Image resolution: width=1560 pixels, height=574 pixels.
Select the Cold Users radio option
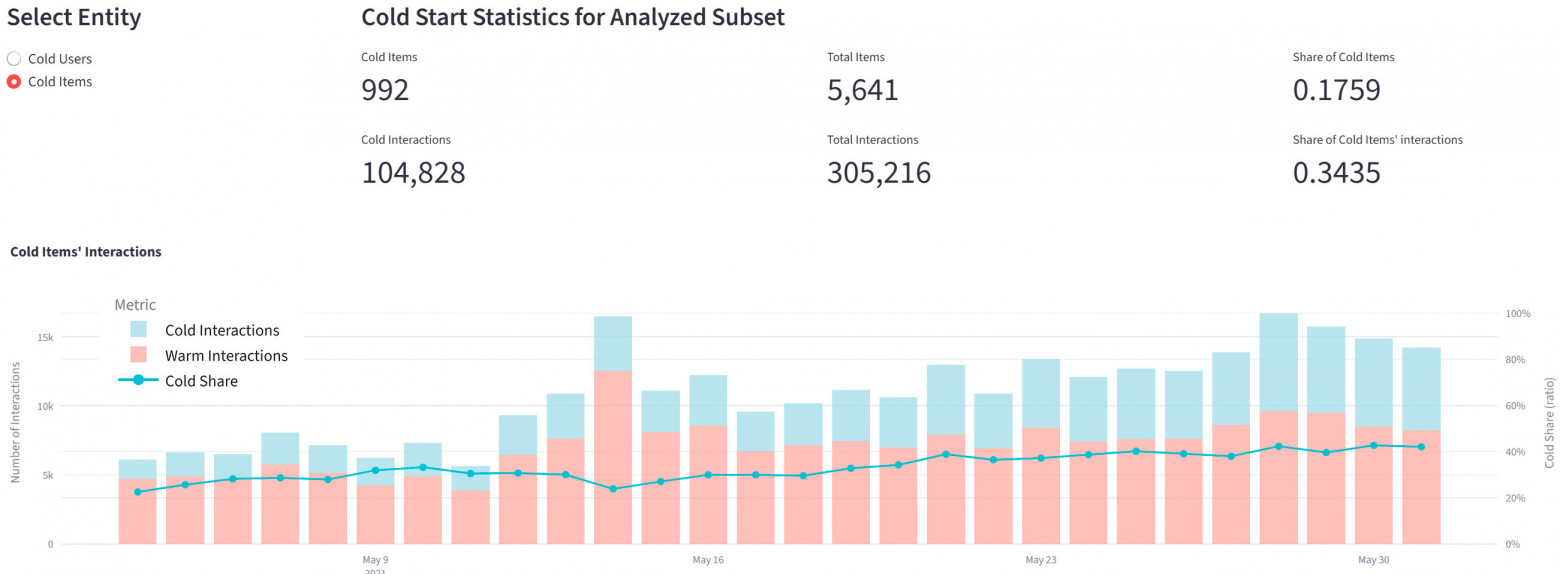[14, 59]
